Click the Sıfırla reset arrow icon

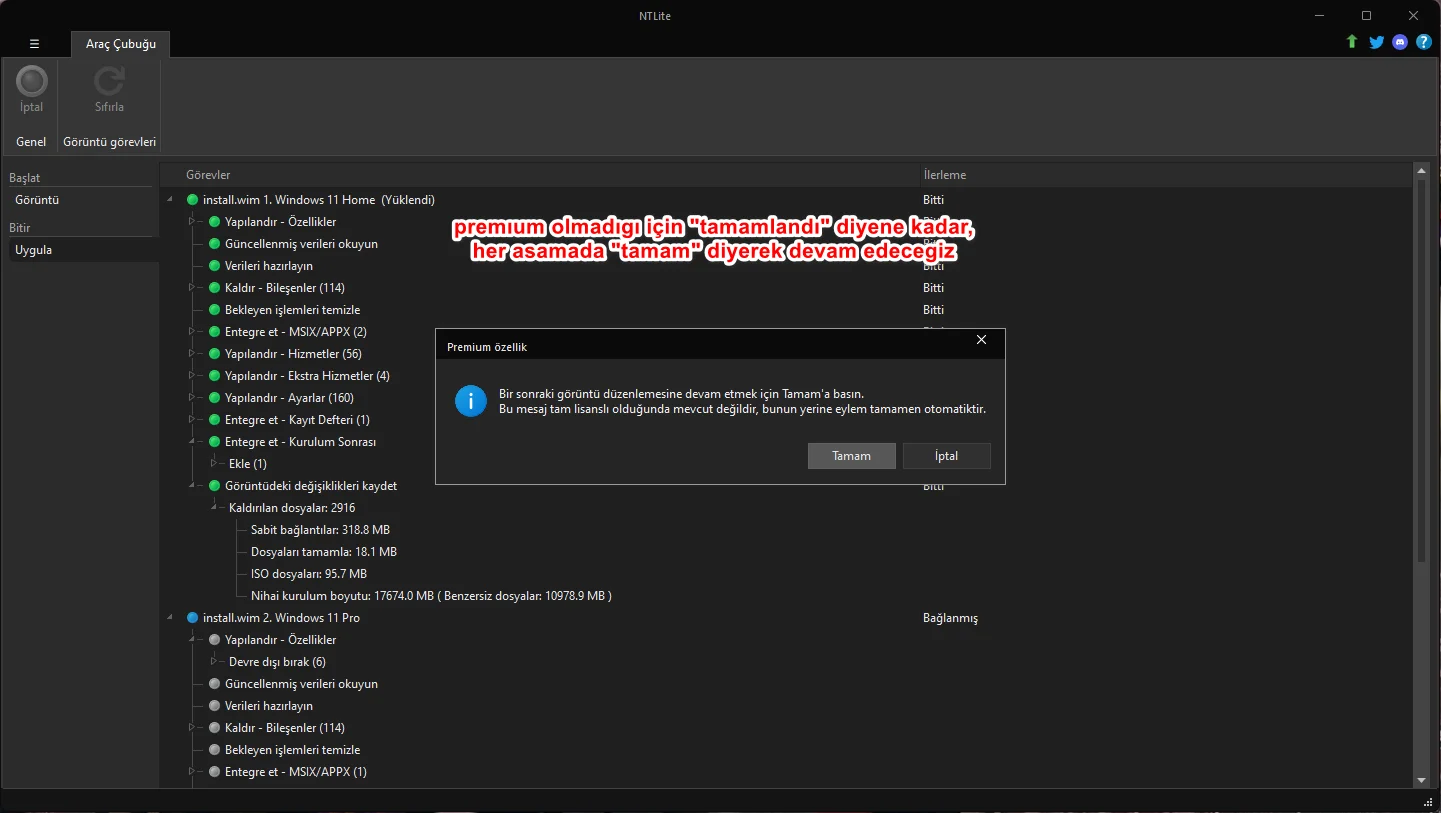[x=109, y=81]
